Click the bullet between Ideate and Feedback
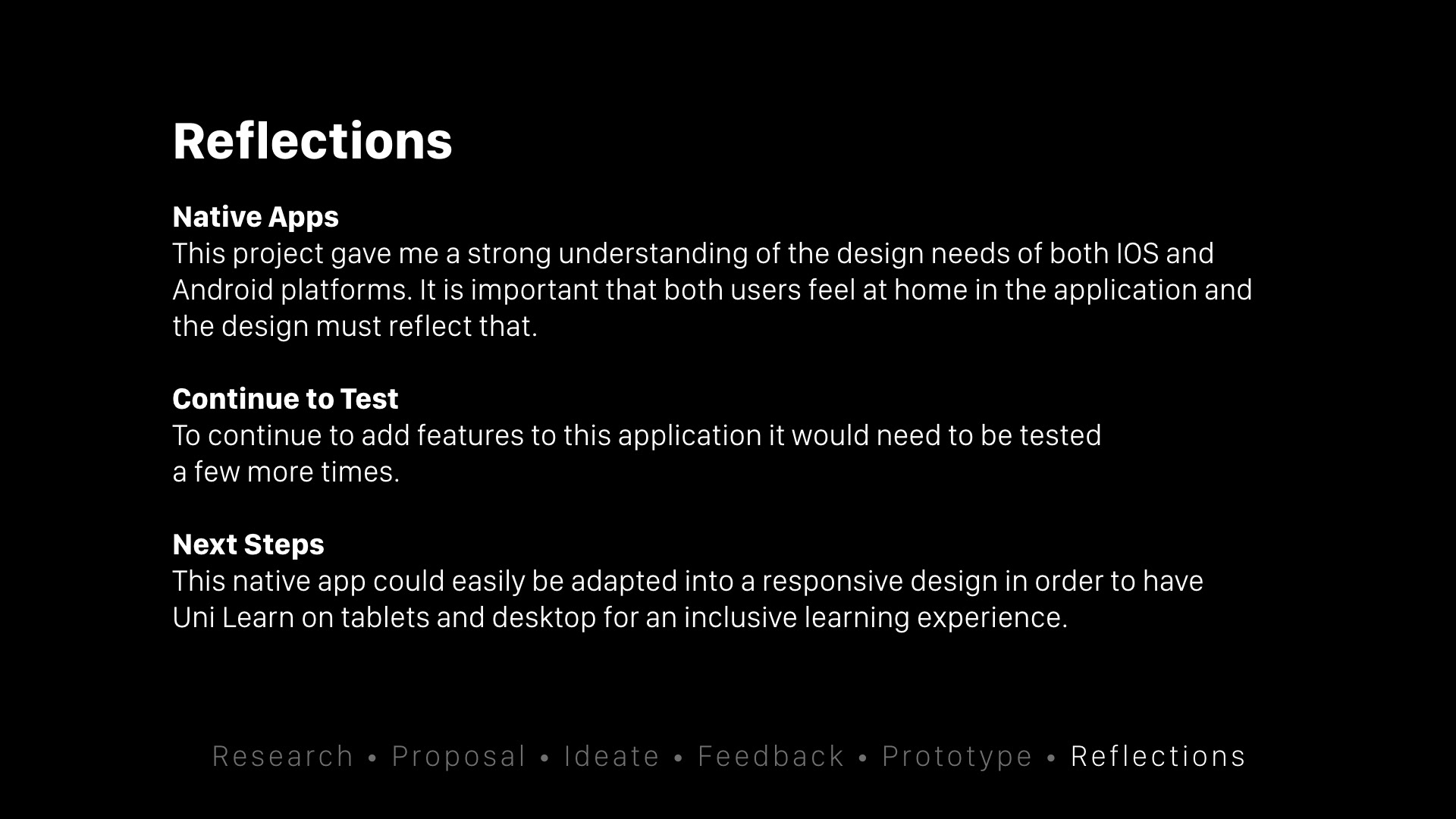Screen dimensions: 1456x819 [678, 758]
